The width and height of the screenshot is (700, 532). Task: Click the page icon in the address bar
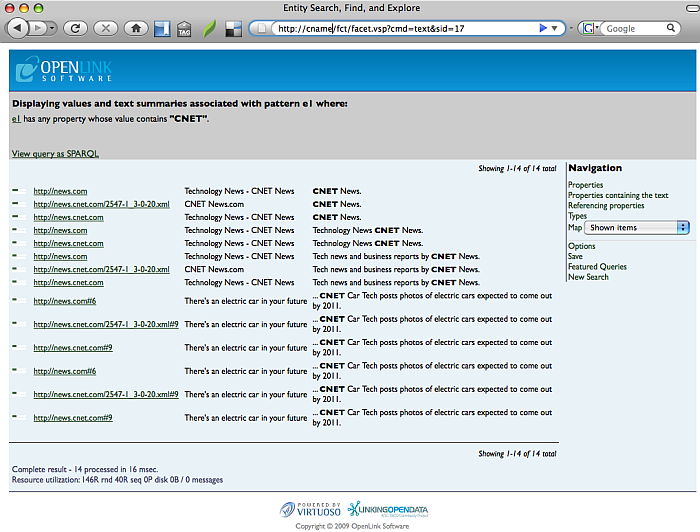coord(262,29)
